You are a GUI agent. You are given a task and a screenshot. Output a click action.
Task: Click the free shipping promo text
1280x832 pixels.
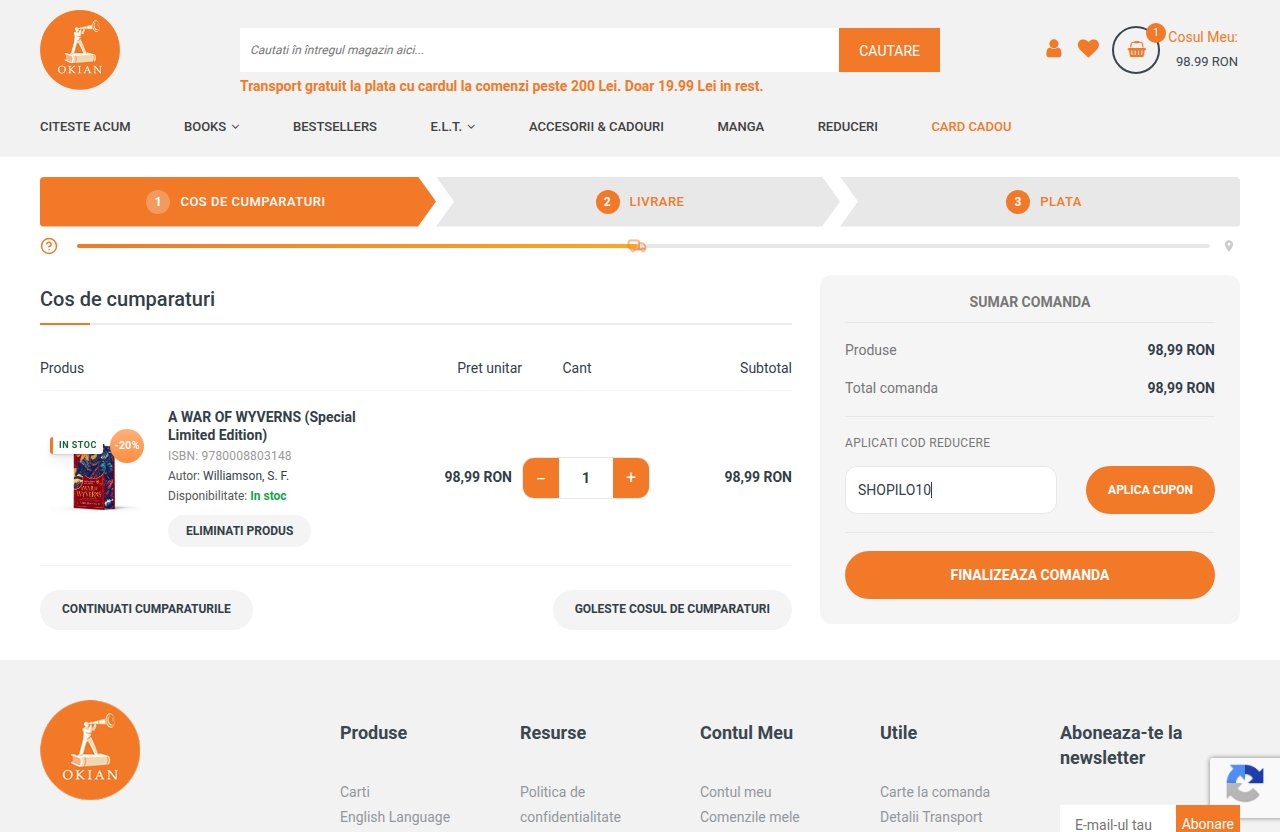coord(501,86)
